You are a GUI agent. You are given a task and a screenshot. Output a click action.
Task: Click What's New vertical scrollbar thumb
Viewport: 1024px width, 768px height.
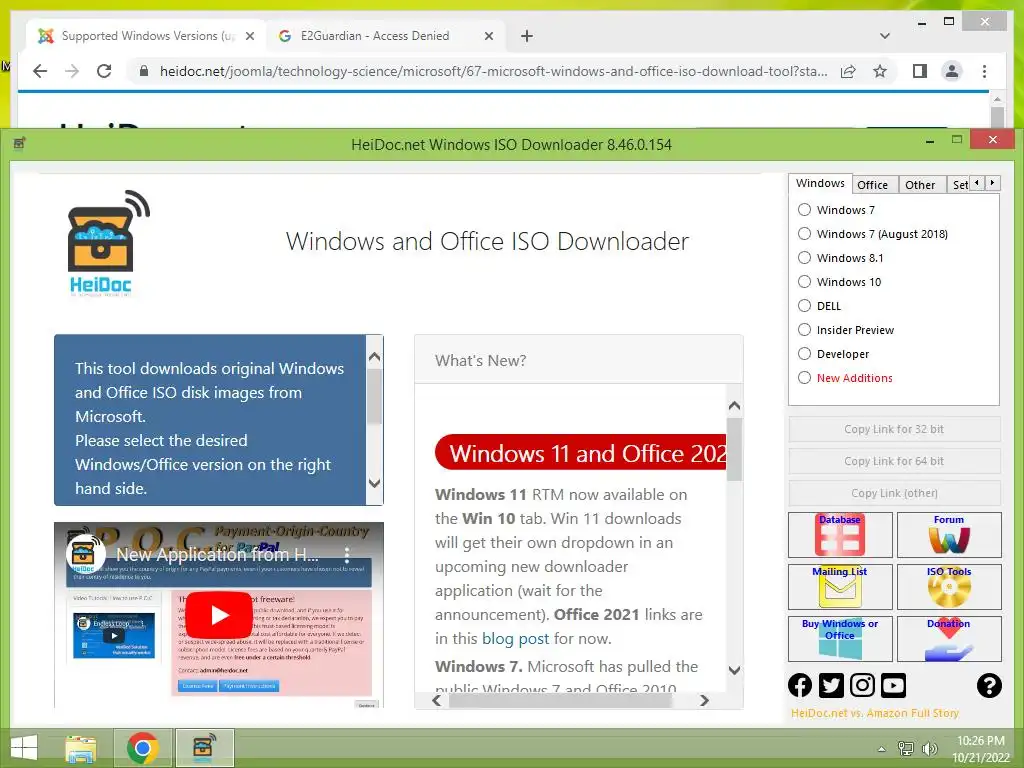click(734, 449)
